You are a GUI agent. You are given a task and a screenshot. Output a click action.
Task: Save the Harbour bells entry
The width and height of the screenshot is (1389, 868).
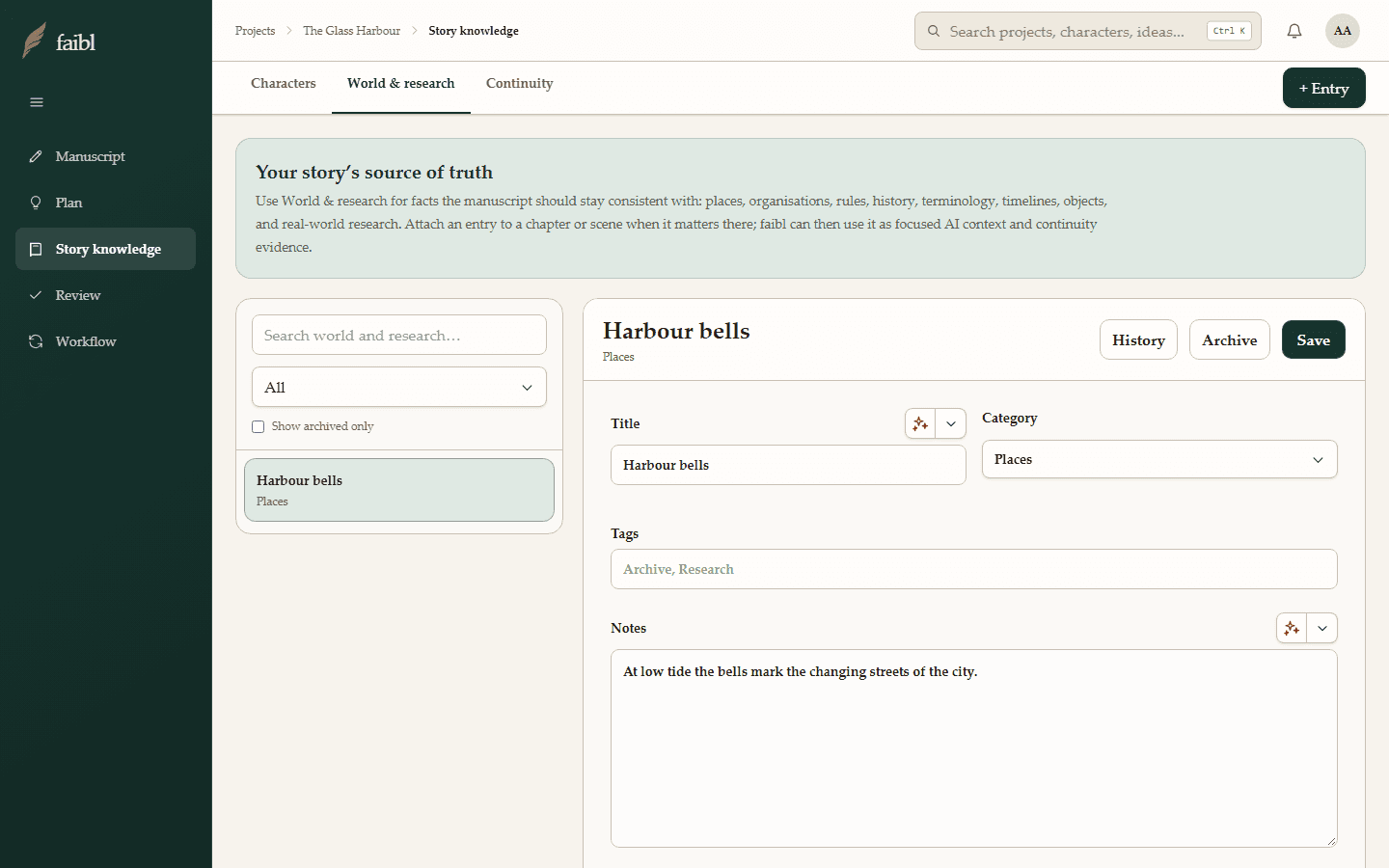point(1314,339)
